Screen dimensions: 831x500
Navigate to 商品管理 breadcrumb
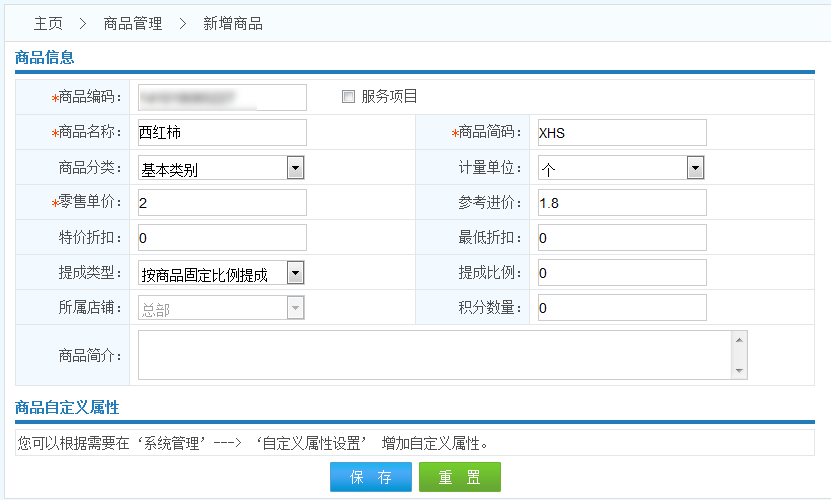[132, 23]
